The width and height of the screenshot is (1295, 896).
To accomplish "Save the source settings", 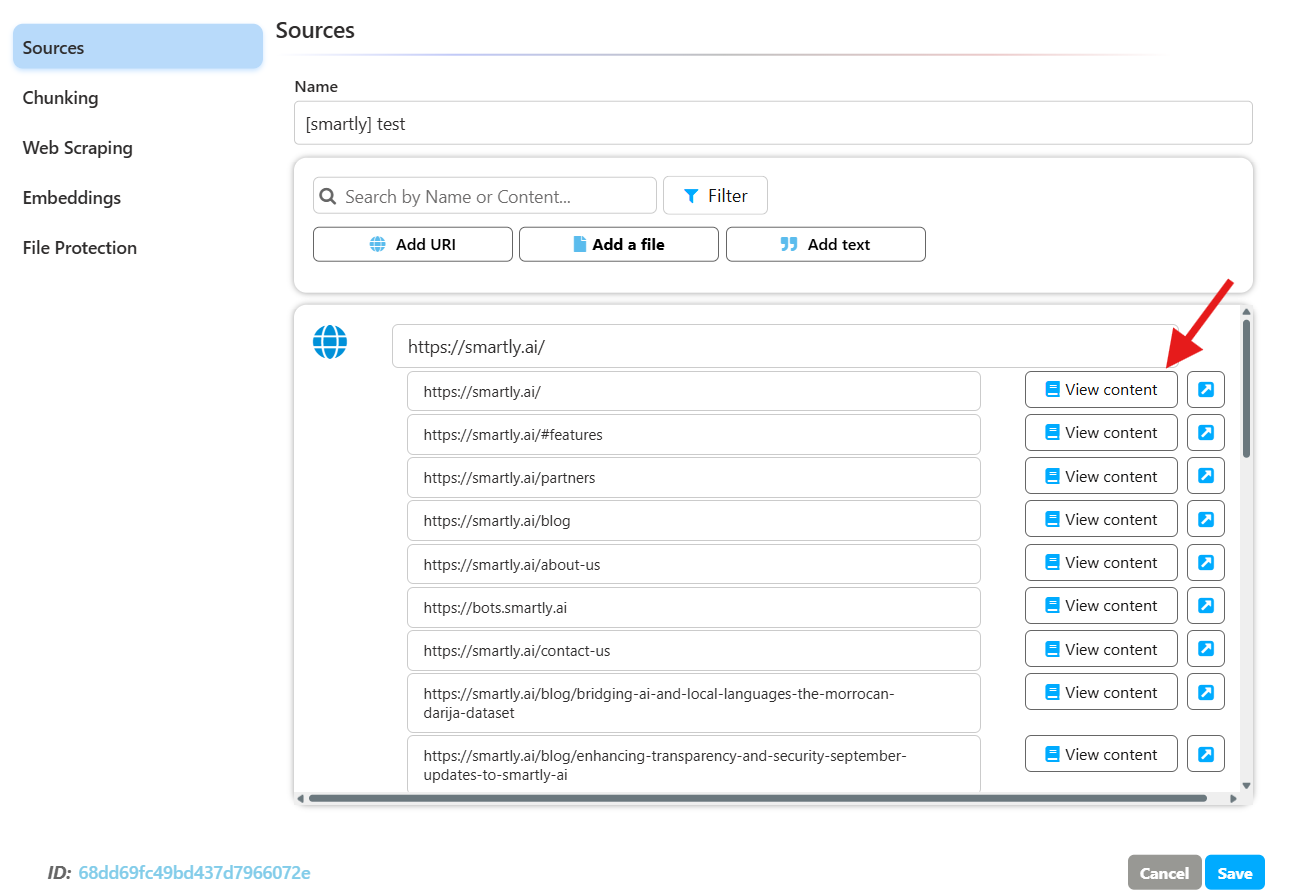I will coord(1235,873).
